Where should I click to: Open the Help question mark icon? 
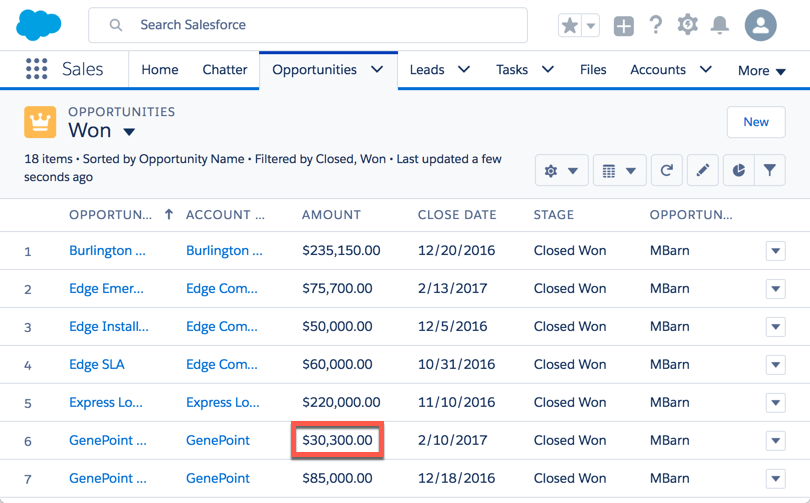(656, 25)
